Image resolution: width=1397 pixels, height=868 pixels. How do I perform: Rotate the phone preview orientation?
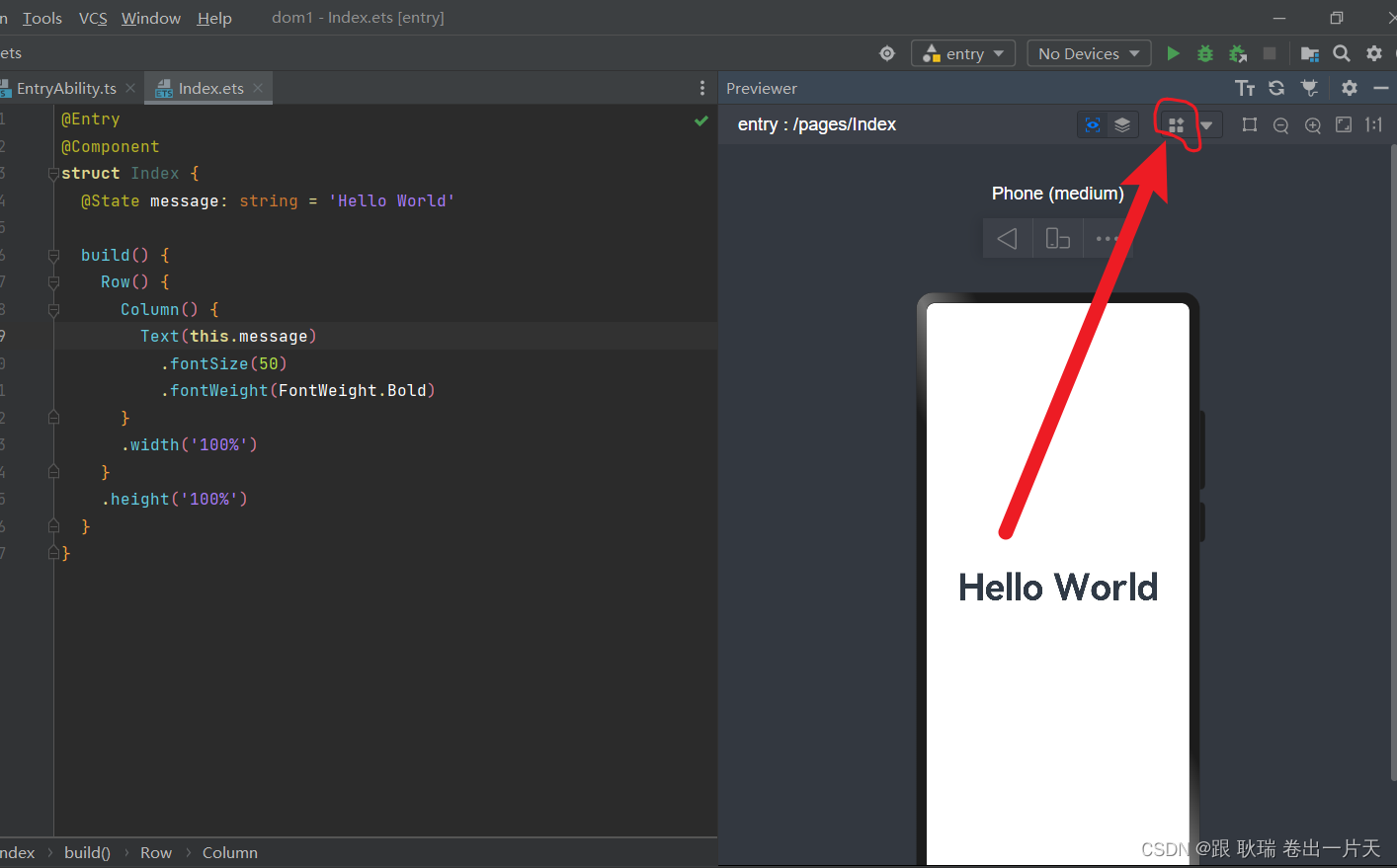point(1058,239)
